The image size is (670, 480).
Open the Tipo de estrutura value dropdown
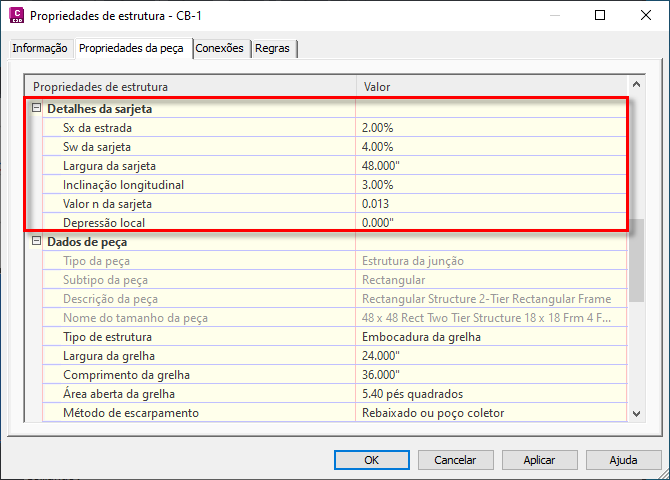click(x=491, y=337)
